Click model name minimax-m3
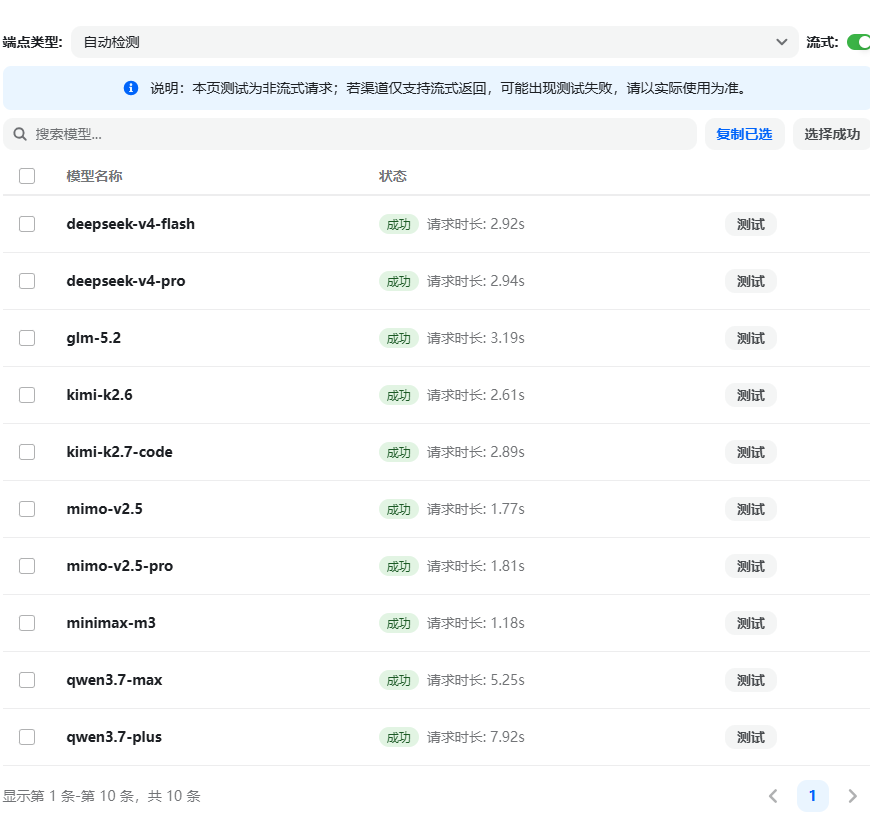 [111, 623]
